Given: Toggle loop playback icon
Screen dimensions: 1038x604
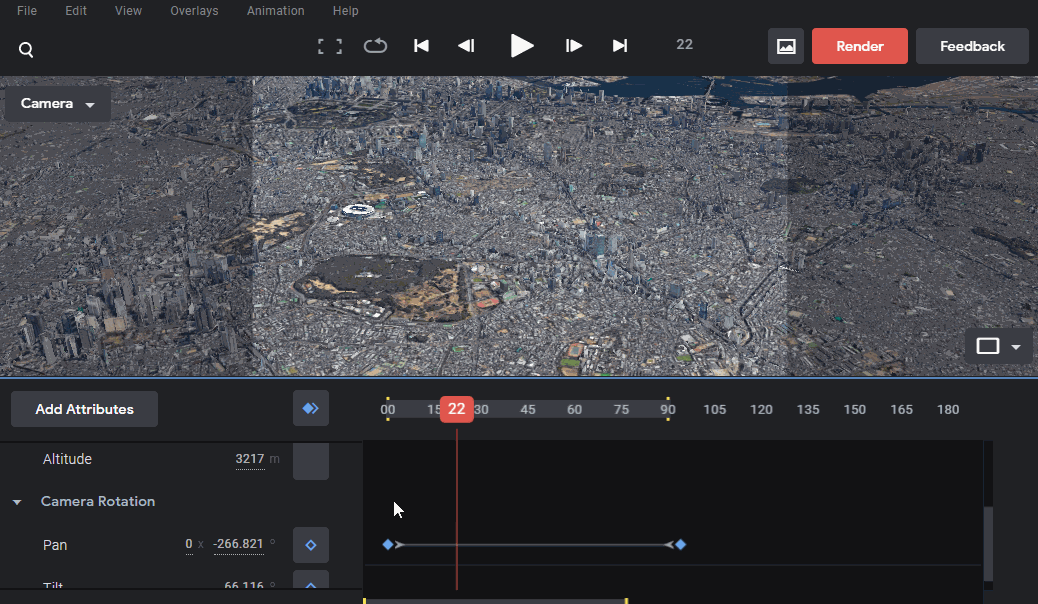Looking at the screenshot, I should (375, 46).
